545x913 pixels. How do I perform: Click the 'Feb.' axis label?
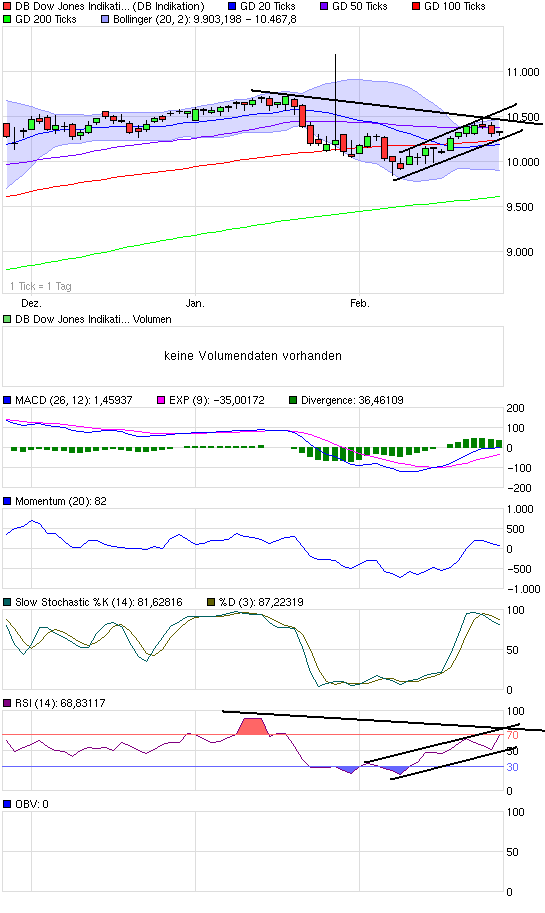tap(359, 303)
